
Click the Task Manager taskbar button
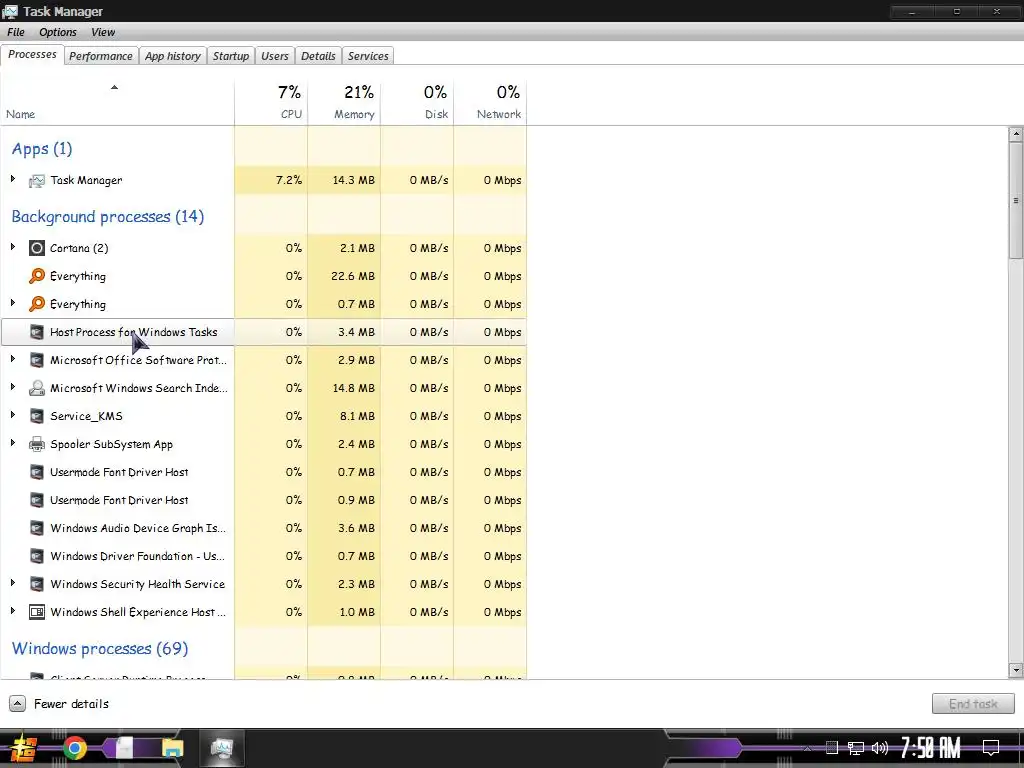tap(221, 748)
